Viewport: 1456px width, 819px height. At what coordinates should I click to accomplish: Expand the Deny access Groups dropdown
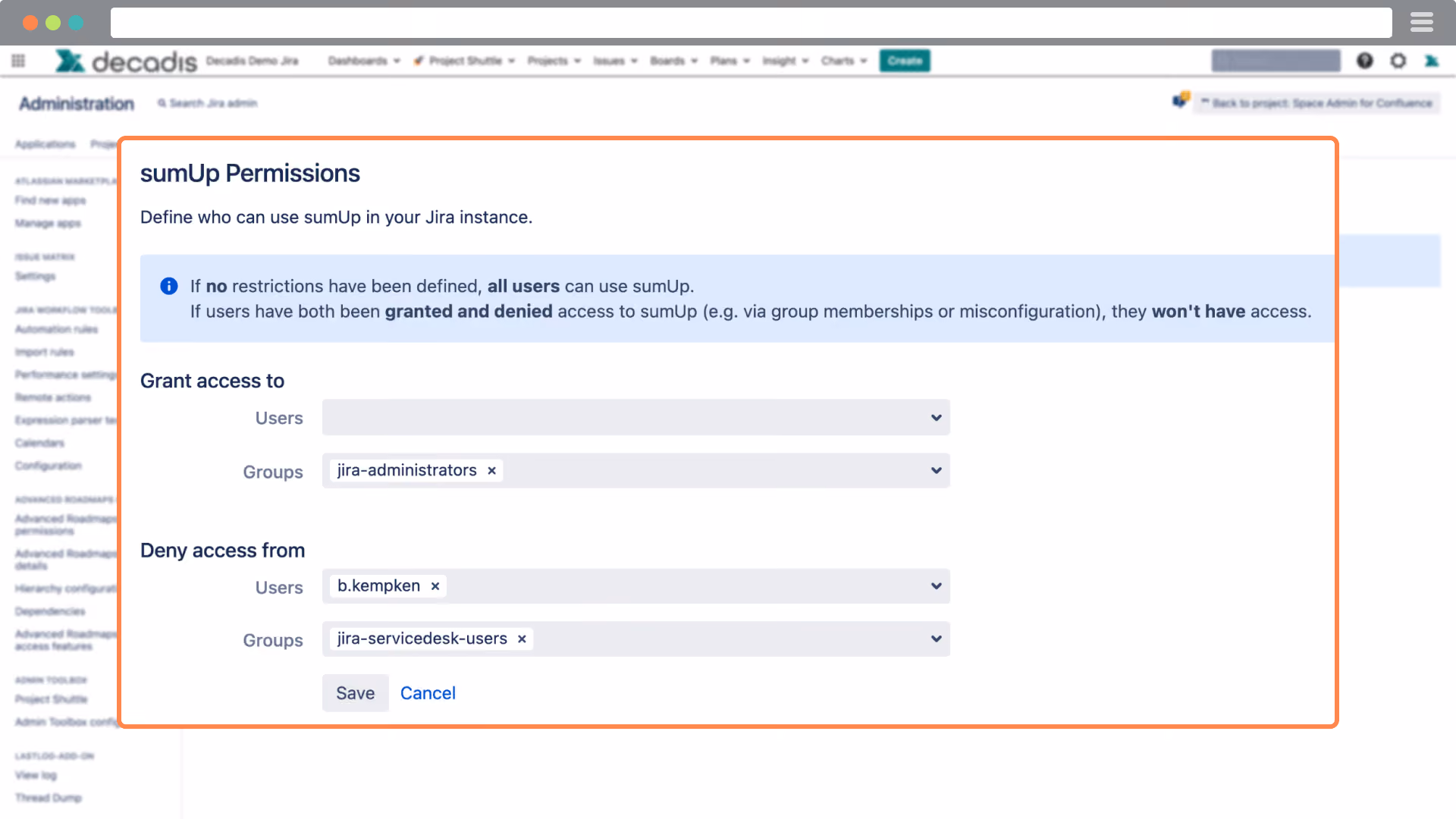tap(937, 639)
